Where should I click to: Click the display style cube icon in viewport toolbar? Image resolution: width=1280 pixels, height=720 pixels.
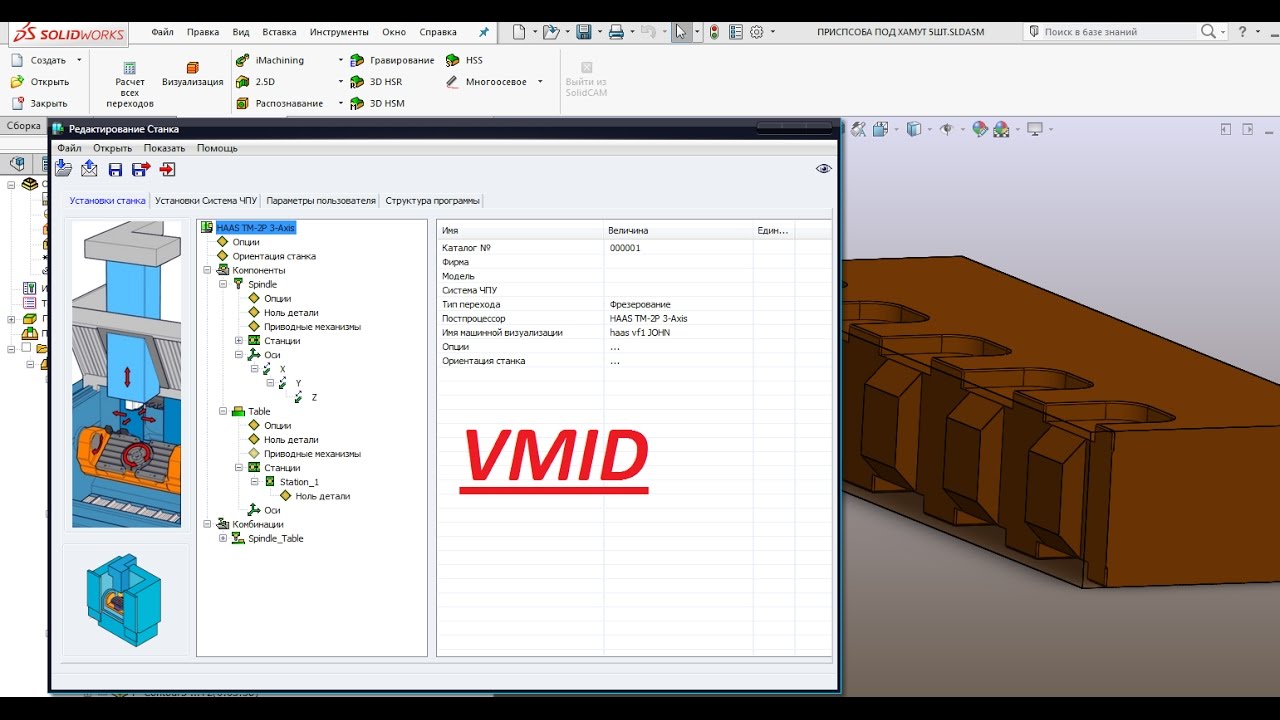pyautogui.click(x=913, y=129)
